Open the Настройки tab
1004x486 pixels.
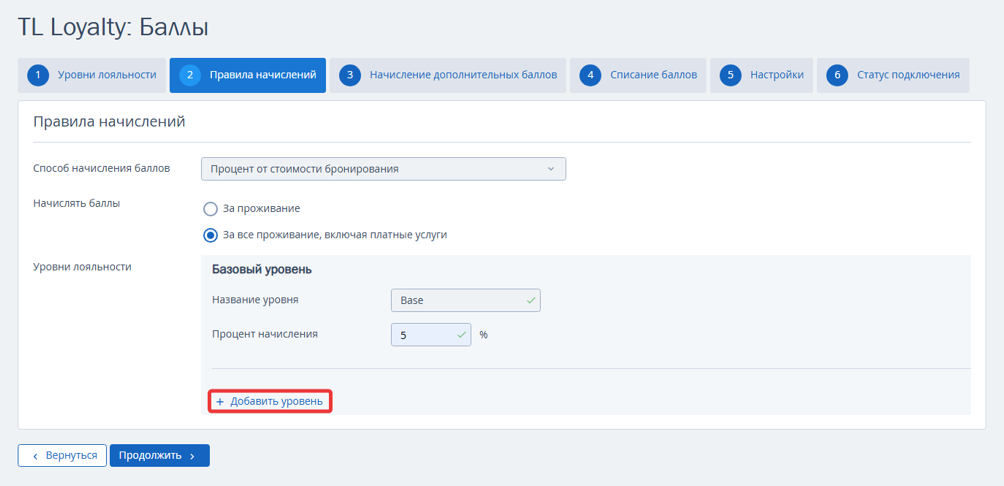(761, 76)
